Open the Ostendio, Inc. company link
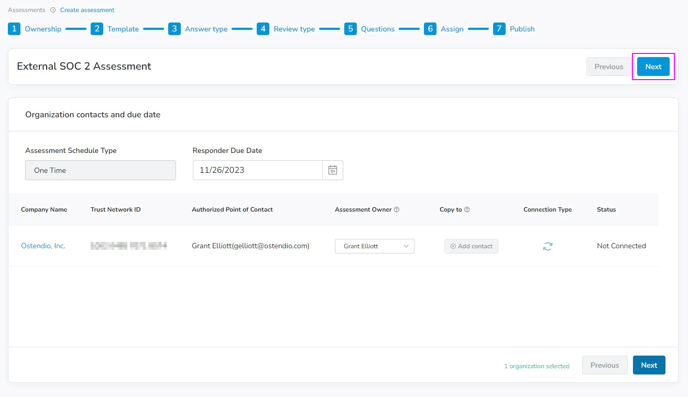The width and height of the screenshot is (688, 397). (x=43, y=246)
